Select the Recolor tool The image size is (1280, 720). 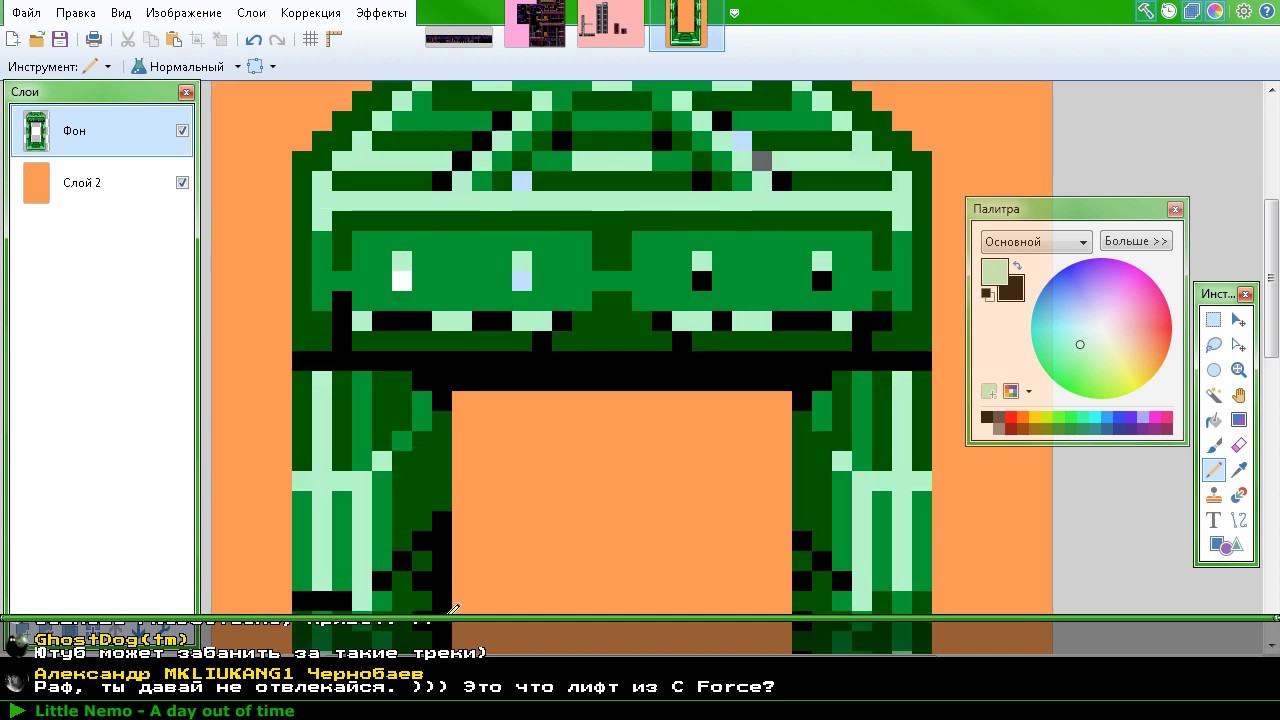point(1239,495)
